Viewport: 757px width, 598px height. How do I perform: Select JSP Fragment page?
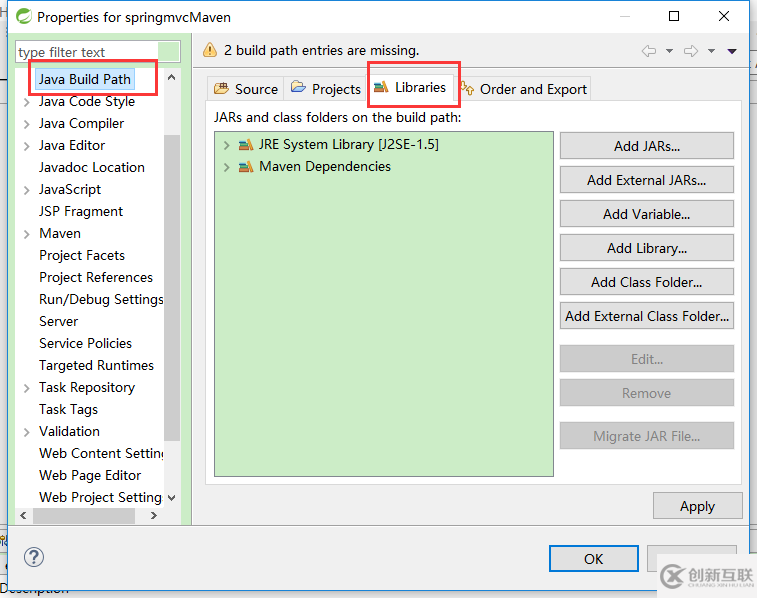pyautogui.click(x=81, y=211)
